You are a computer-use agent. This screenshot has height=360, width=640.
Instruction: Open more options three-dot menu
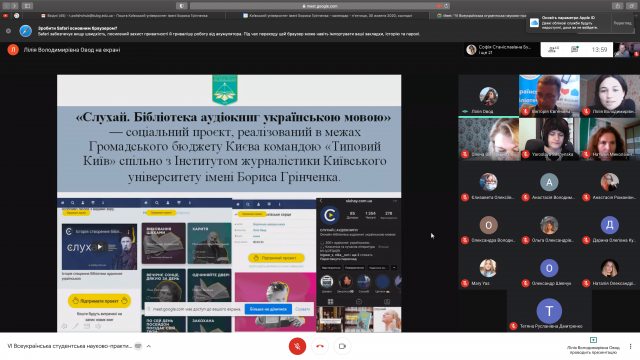point(631,346)
